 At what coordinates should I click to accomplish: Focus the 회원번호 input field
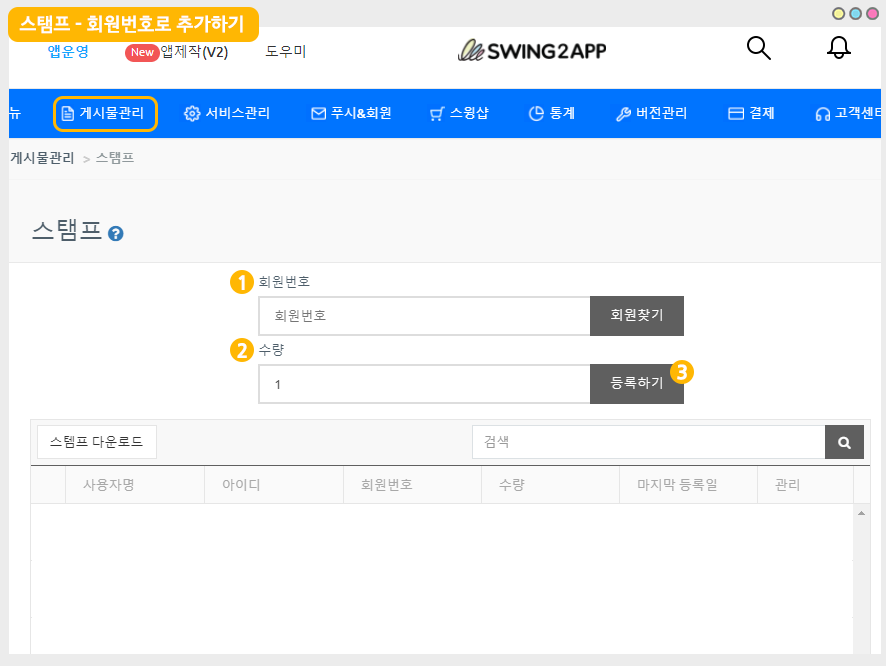click(424, 315)
